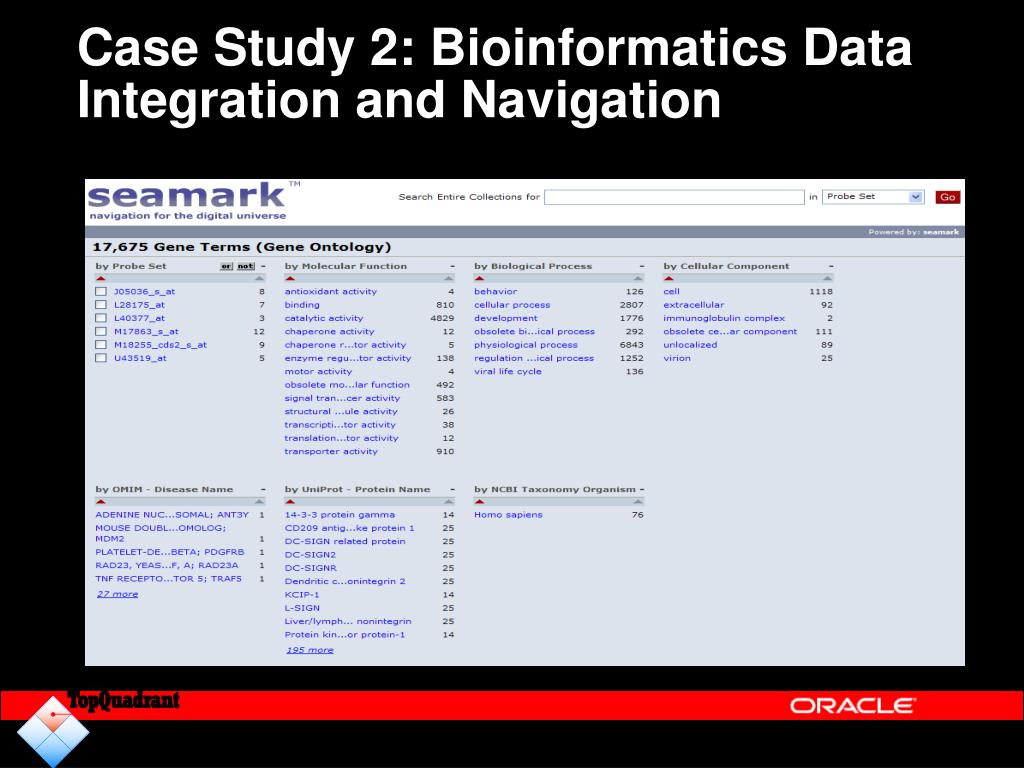Check the U43519_at probe set box
The width and height of the screenshot is (1024, 768).
pyautogui.click(x=101, y=359)
